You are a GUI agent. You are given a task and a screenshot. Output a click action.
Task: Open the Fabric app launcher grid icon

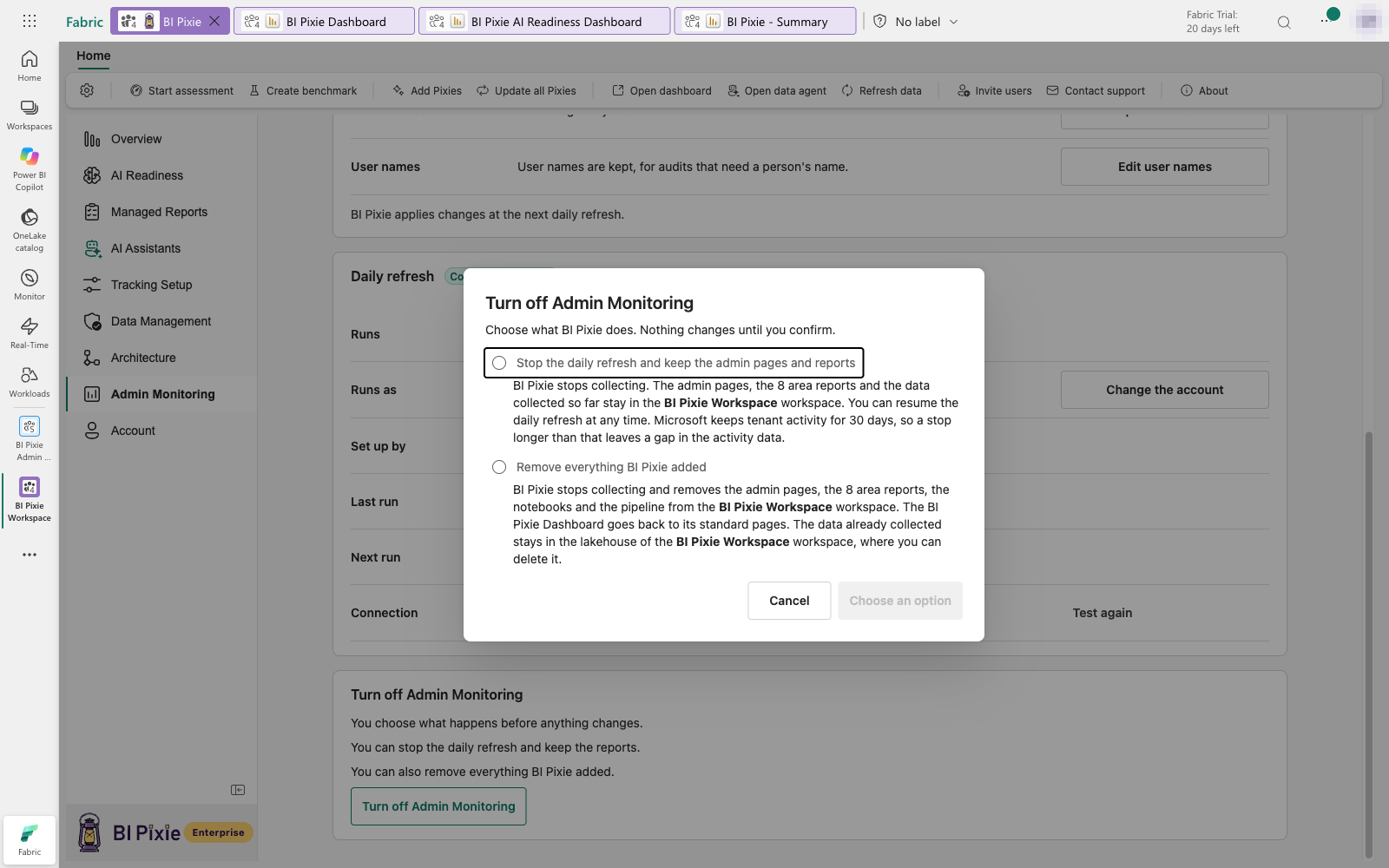click(x=30, y=21)
